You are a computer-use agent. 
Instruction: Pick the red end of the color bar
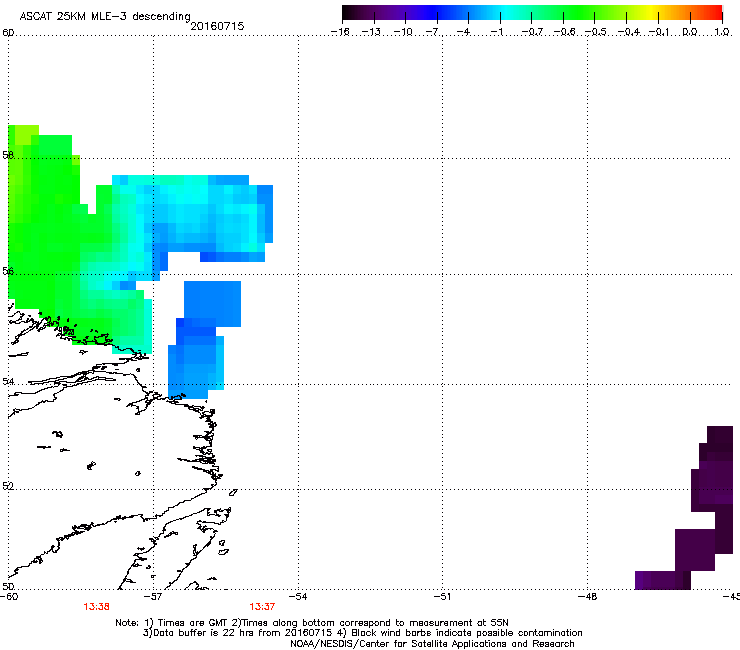coord(715,13)
